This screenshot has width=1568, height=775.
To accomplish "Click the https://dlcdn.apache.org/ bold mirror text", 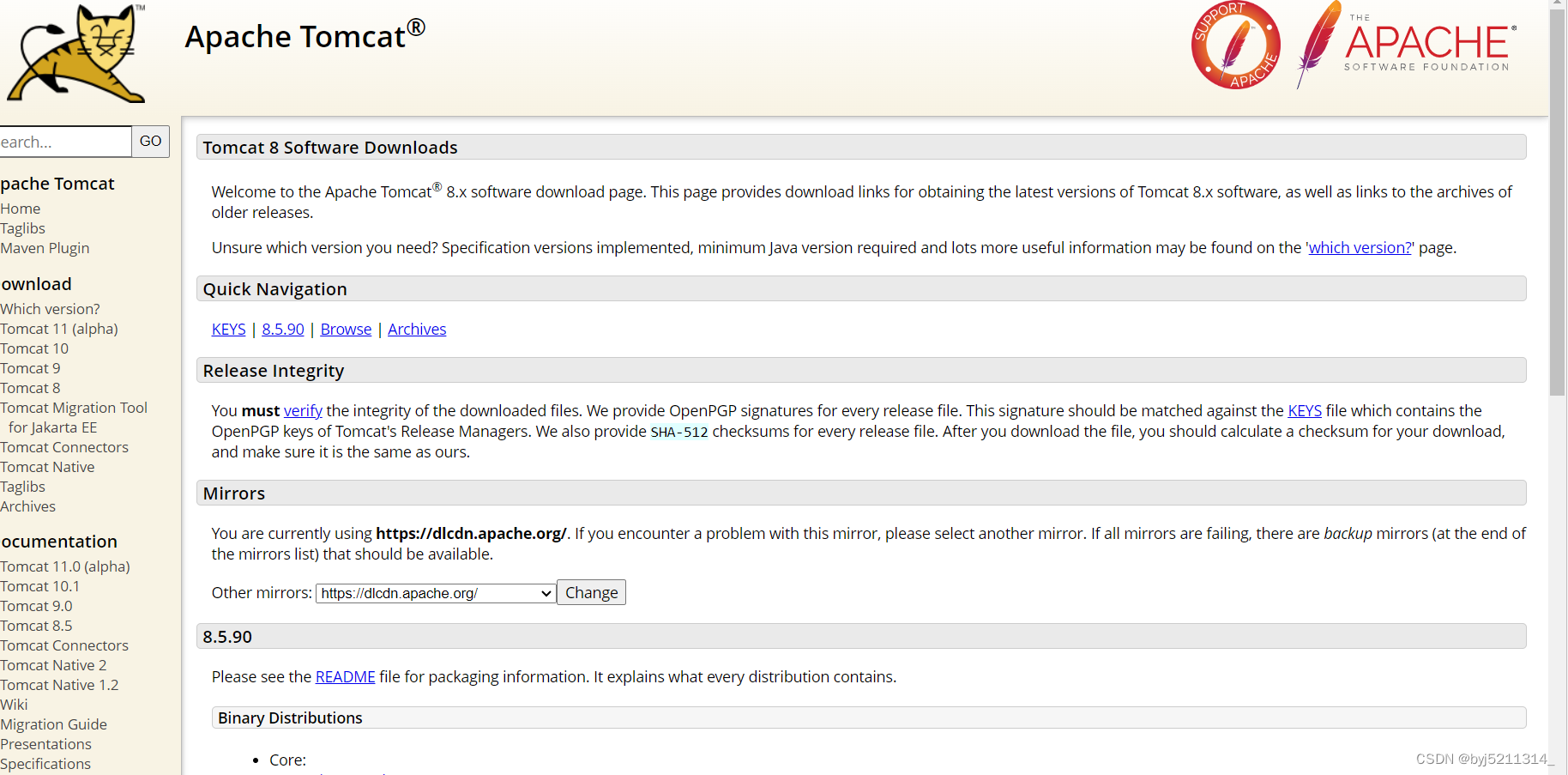I will (471, 534).
